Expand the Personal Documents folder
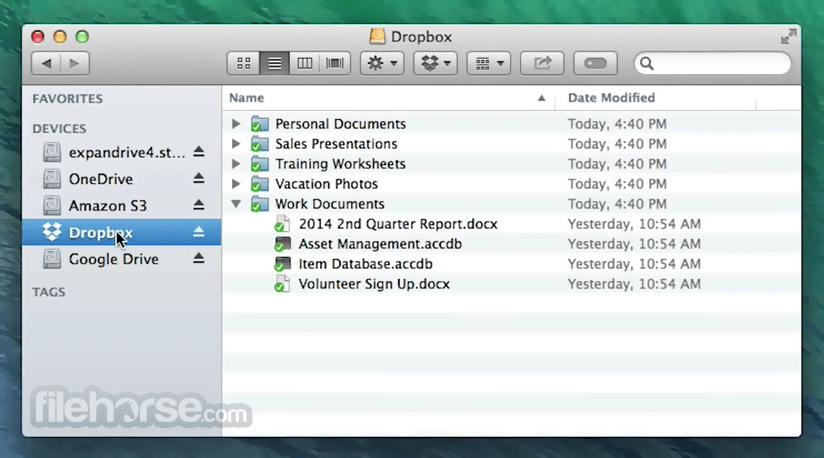Screen dimensions: 824x458 point(236,124)
